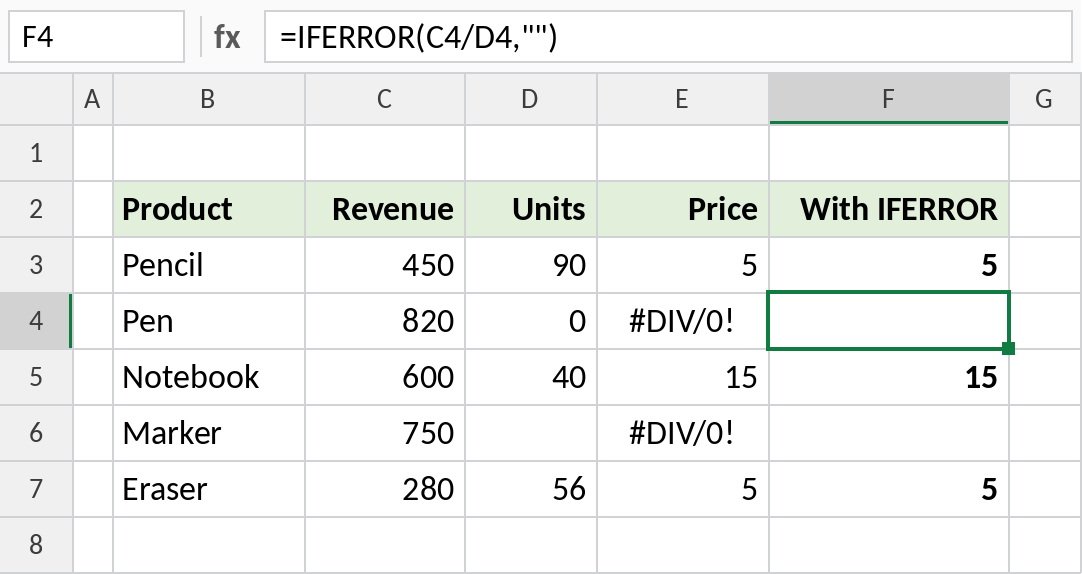
Task: Select the Pen cell
Action: coord(208,321)
